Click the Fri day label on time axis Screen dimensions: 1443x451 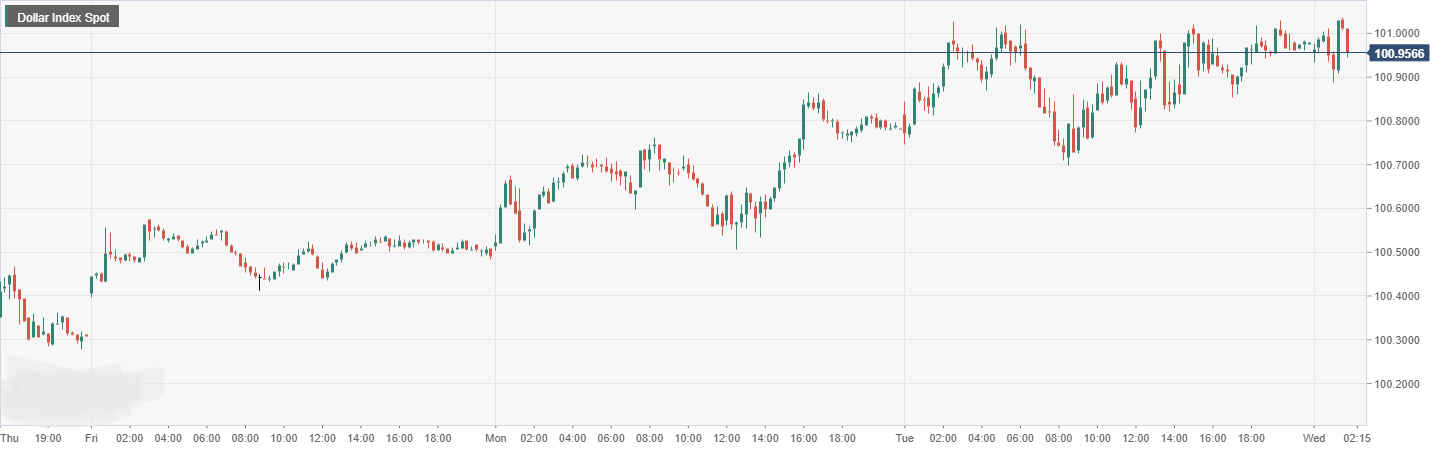coord(91,438)
